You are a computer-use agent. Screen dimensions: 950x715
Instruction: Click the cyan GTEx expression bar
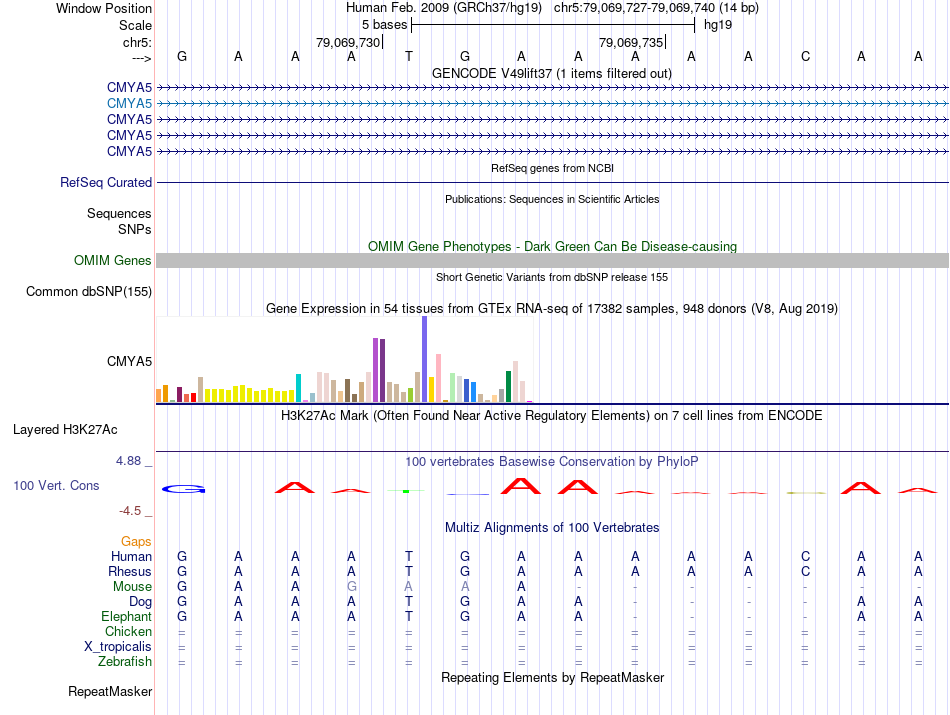298,388
